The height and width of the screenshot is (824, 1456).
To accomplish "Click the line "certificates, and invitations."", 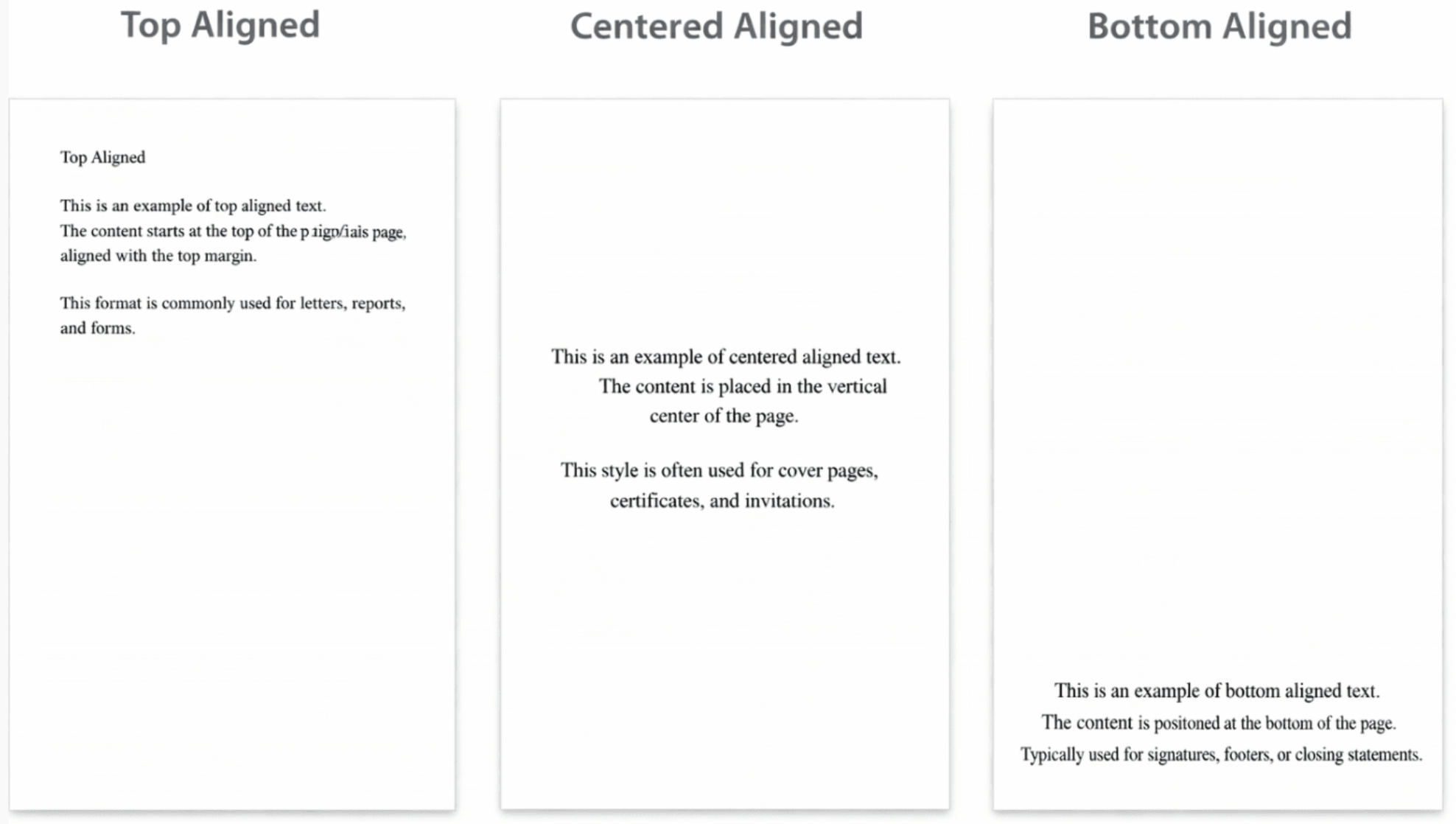I will point(722,501).
